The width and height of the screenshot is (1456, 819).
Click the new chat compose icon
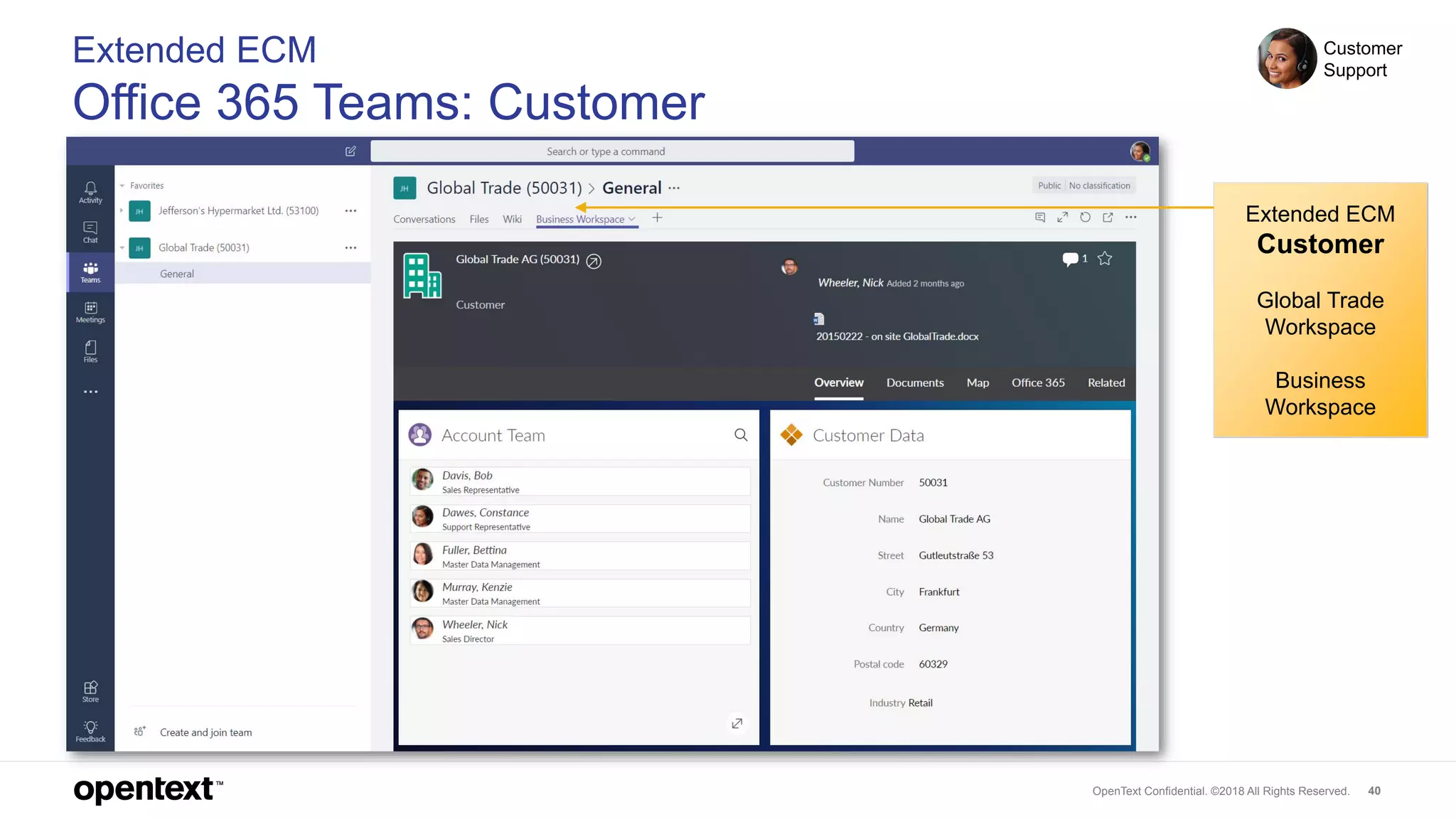[350, 151]
